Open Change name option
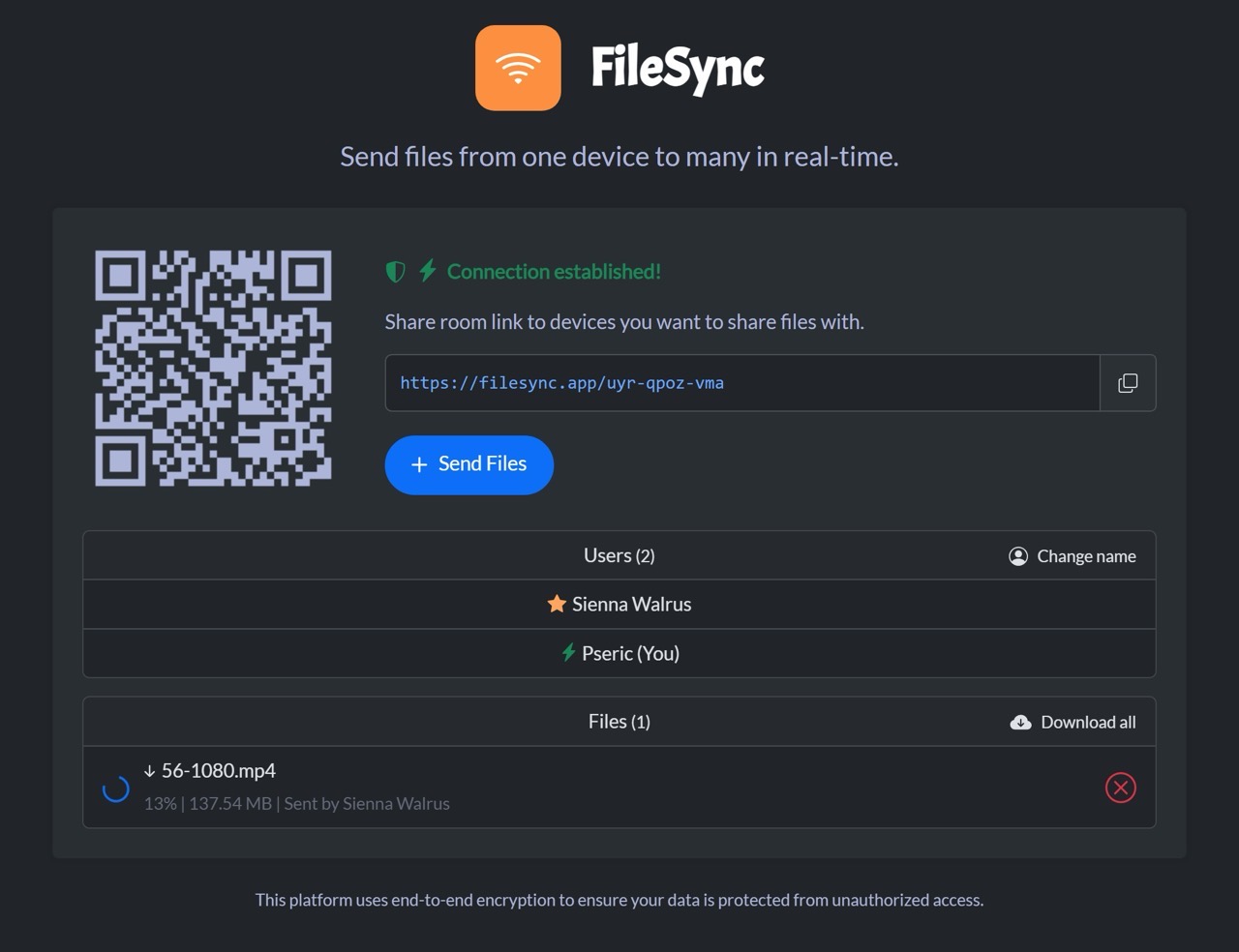 [1073, 556]
